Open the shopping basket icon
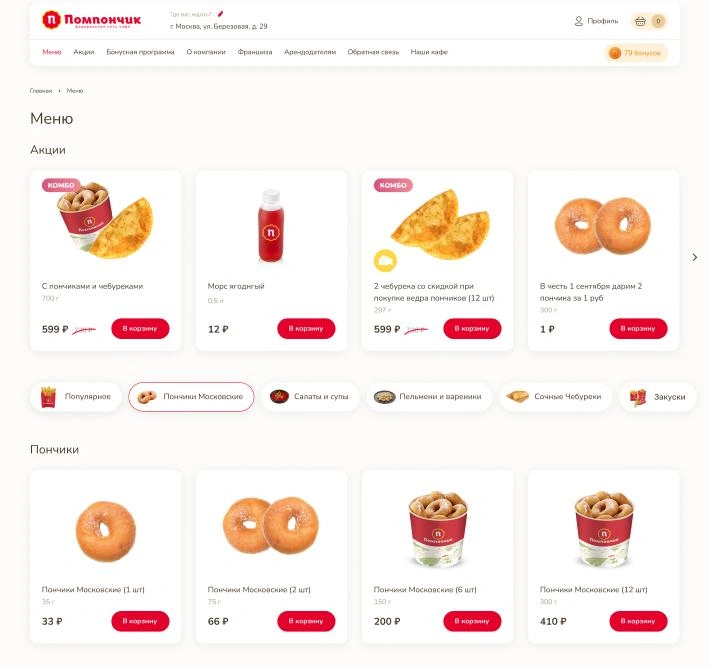Image resolution: width=710 pixels, height=668 pixels. [640, 21]
